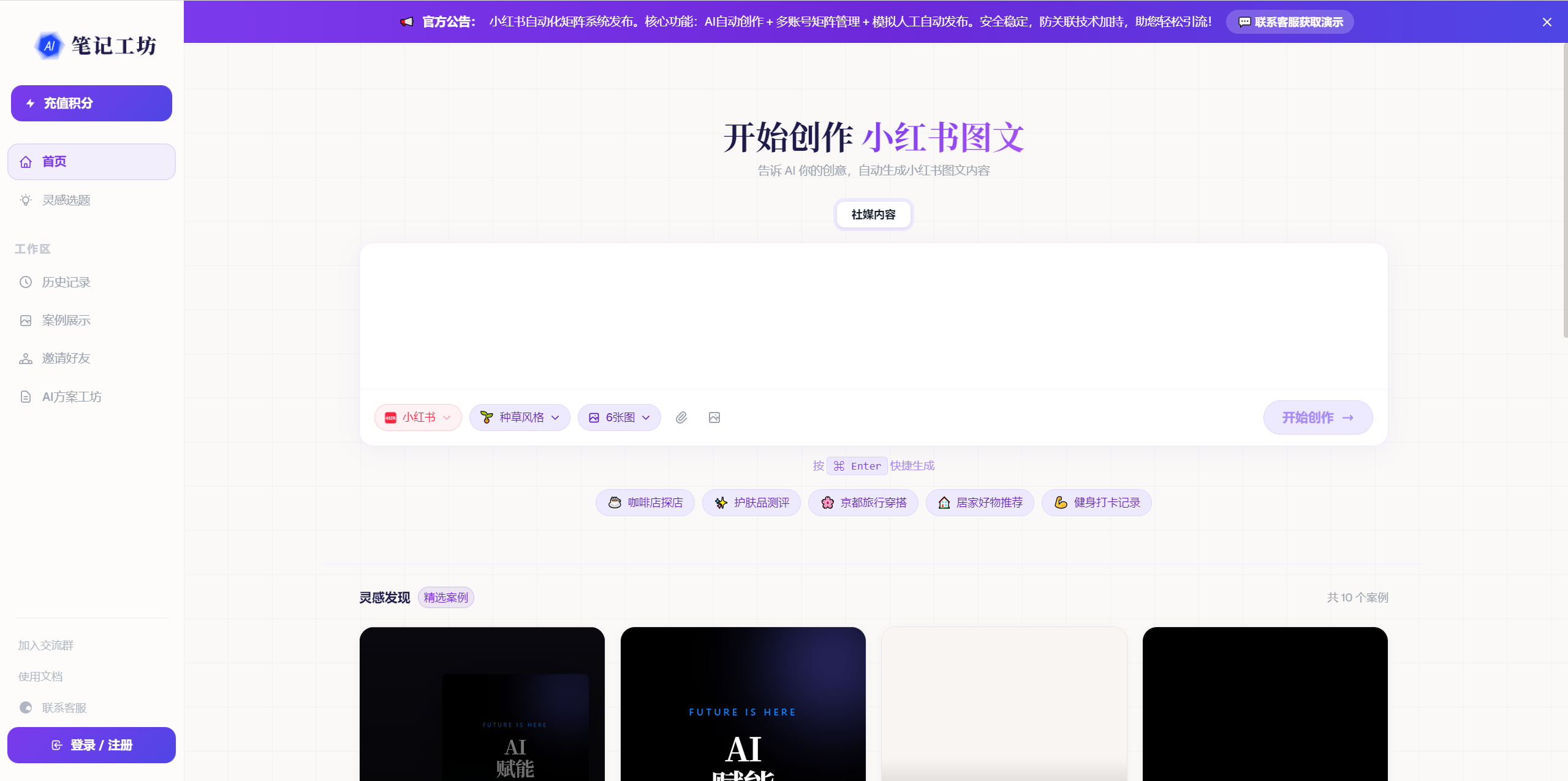The width and height of the screenshot is (1568, 781).
Task: Click the lightning icon on 充值积分 button
Action: [31, 104]
